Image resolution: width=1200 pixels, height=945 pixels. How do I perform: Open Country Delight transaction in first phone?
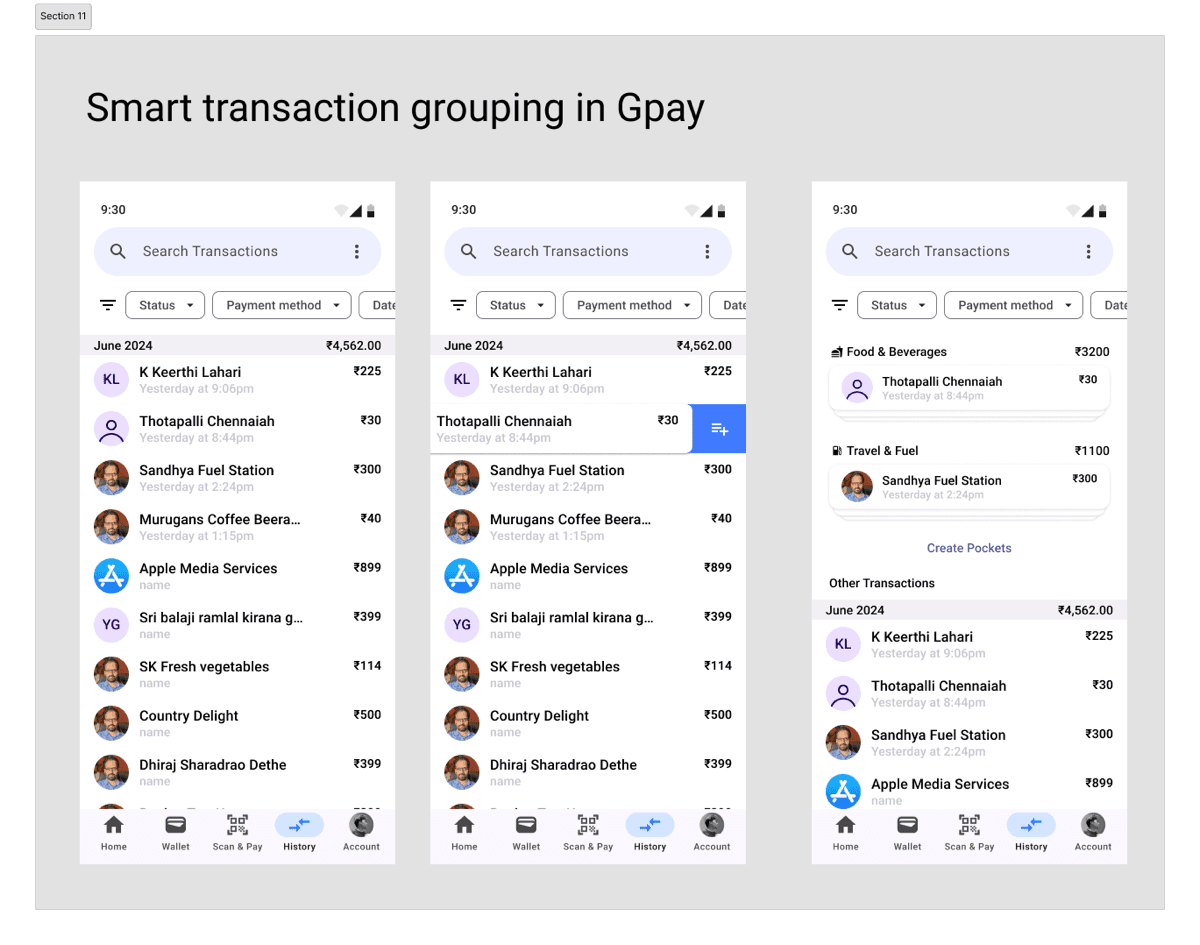coord(237,723)
